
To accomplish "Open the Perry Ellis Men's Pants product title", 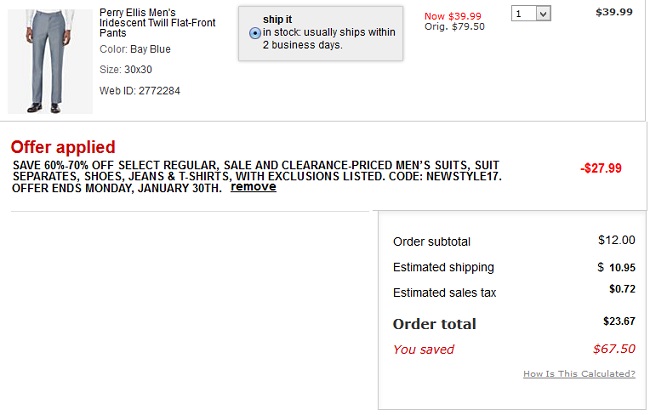I will tap(157, 23).
